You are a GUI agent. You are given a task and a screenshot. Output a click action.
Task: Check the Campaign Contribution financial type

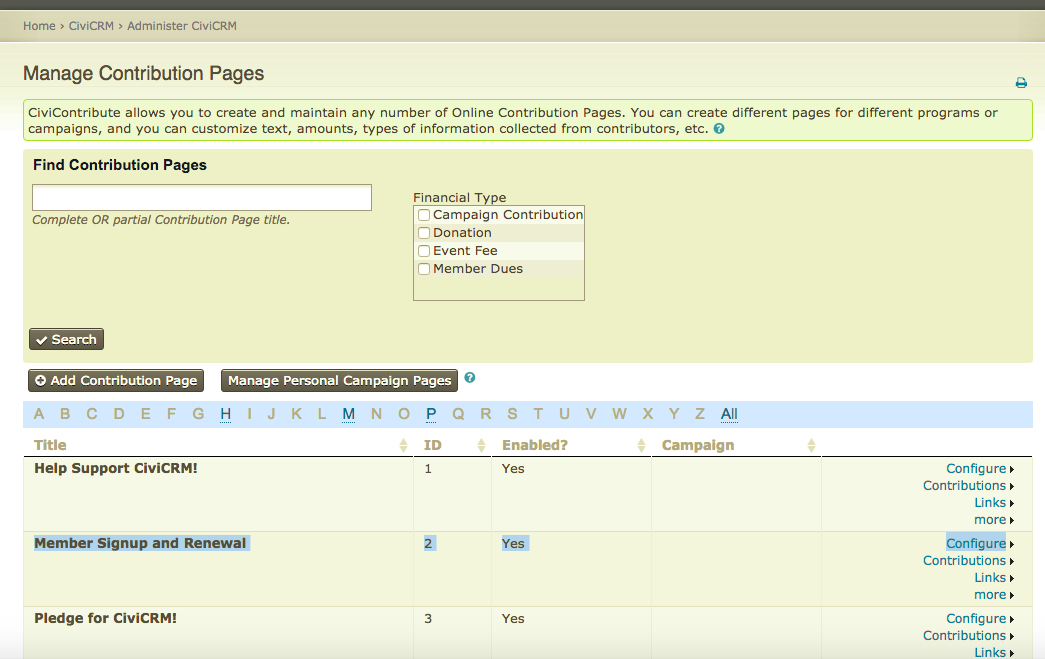click(x=424, y=215)
